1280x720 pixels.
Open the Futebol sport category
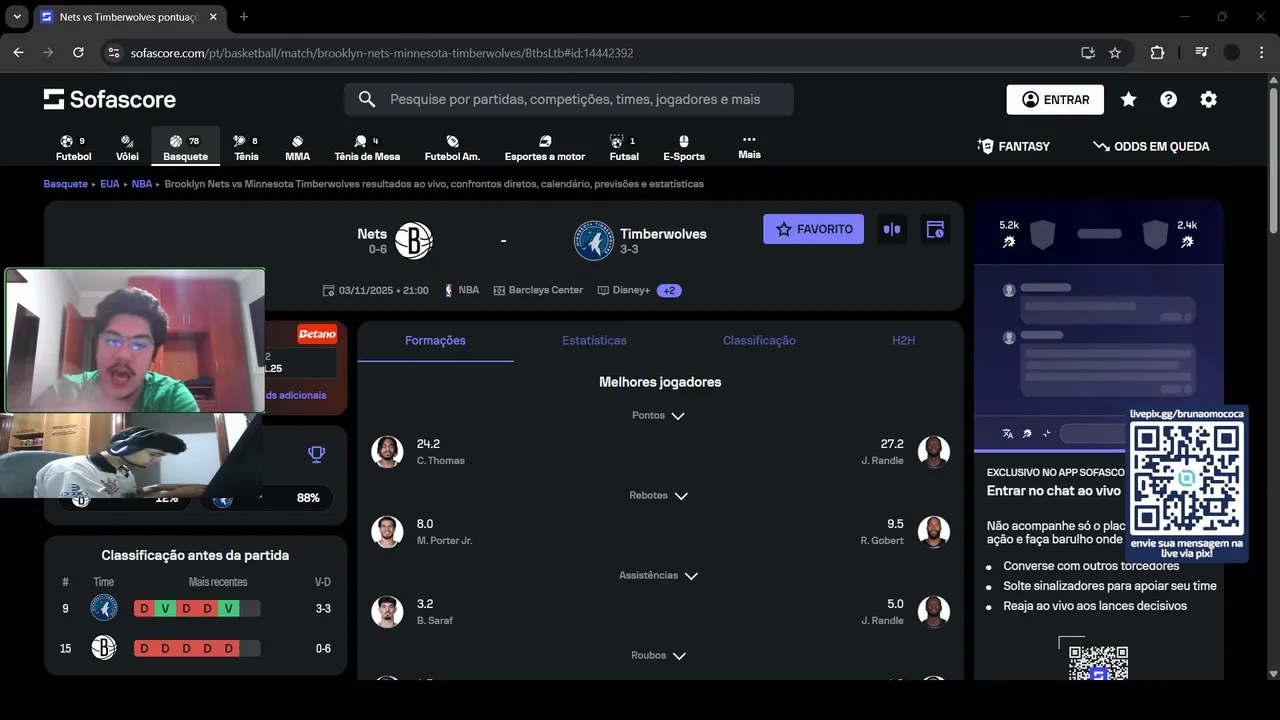coord(73,148)
